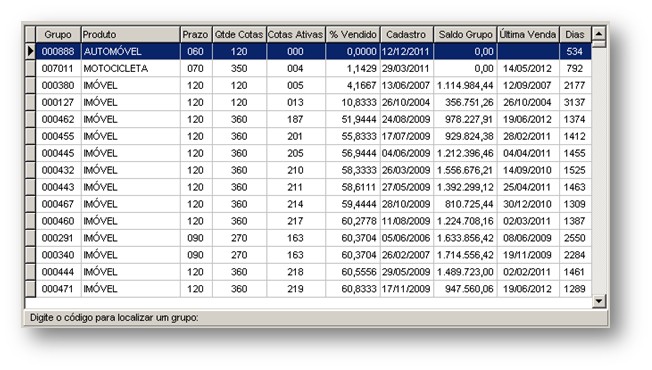The width and height of the screenshot is (652, 370).
Task: Click the Dias column header
Action: 575,35
